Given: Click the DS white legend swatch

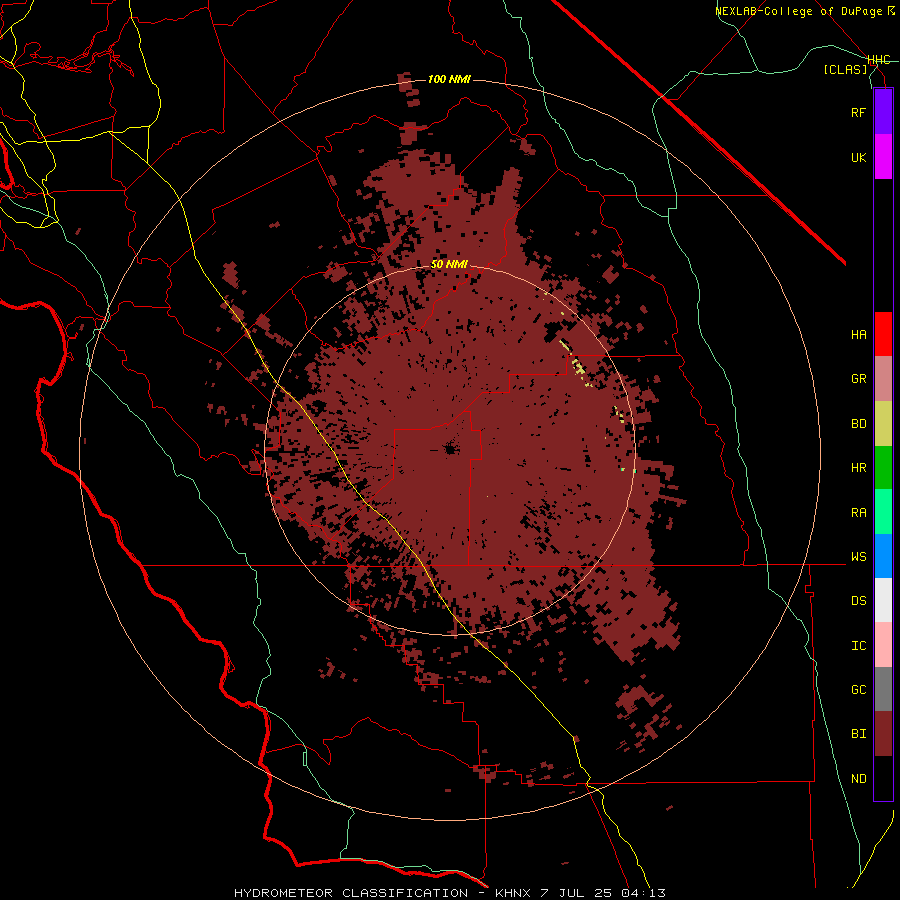Looking at the screenshot, I should pyautogui.click(x=883, y=600).
